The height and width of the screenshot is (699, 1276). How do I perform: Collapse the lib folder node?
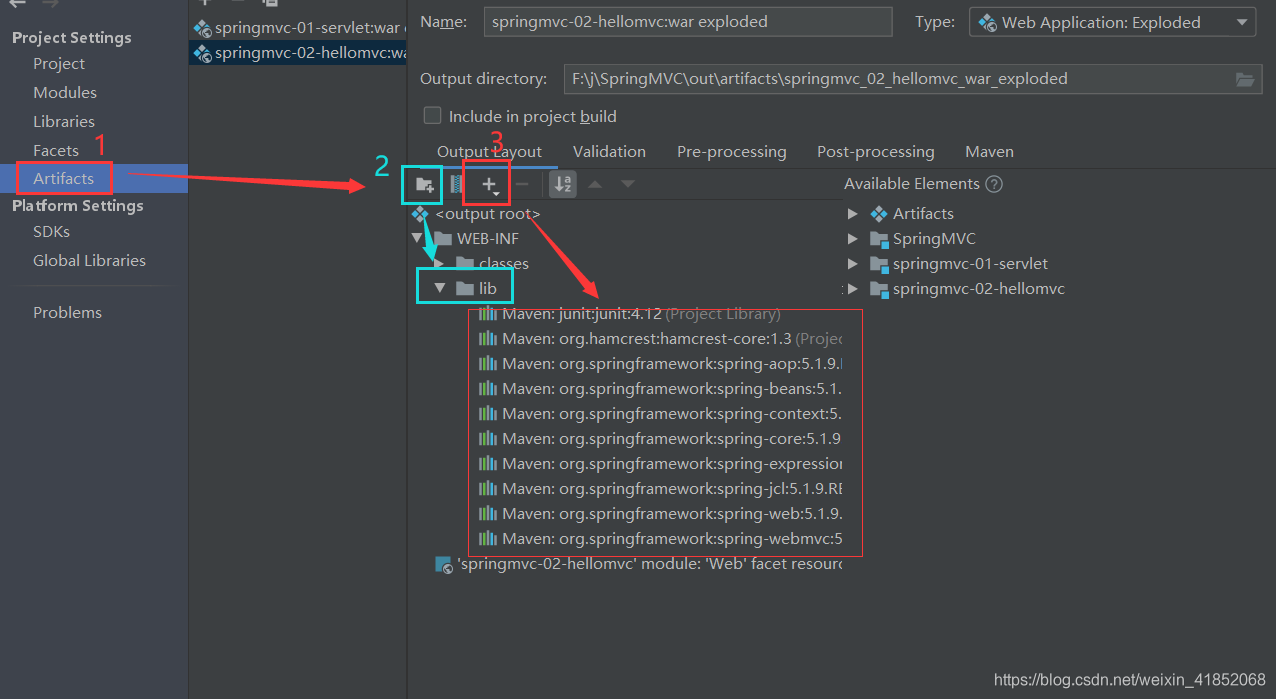coord(439,289)
